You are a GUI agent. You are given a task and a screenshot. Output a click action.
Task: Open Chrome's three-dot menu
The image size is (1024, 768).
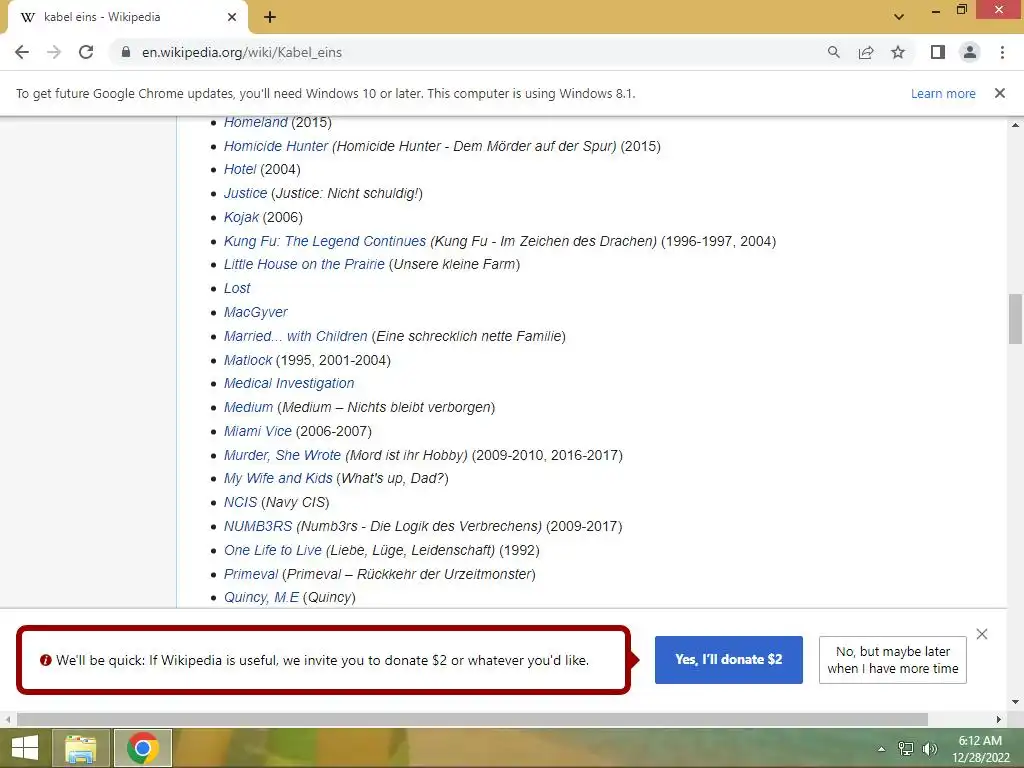[x=1002, y=52]
